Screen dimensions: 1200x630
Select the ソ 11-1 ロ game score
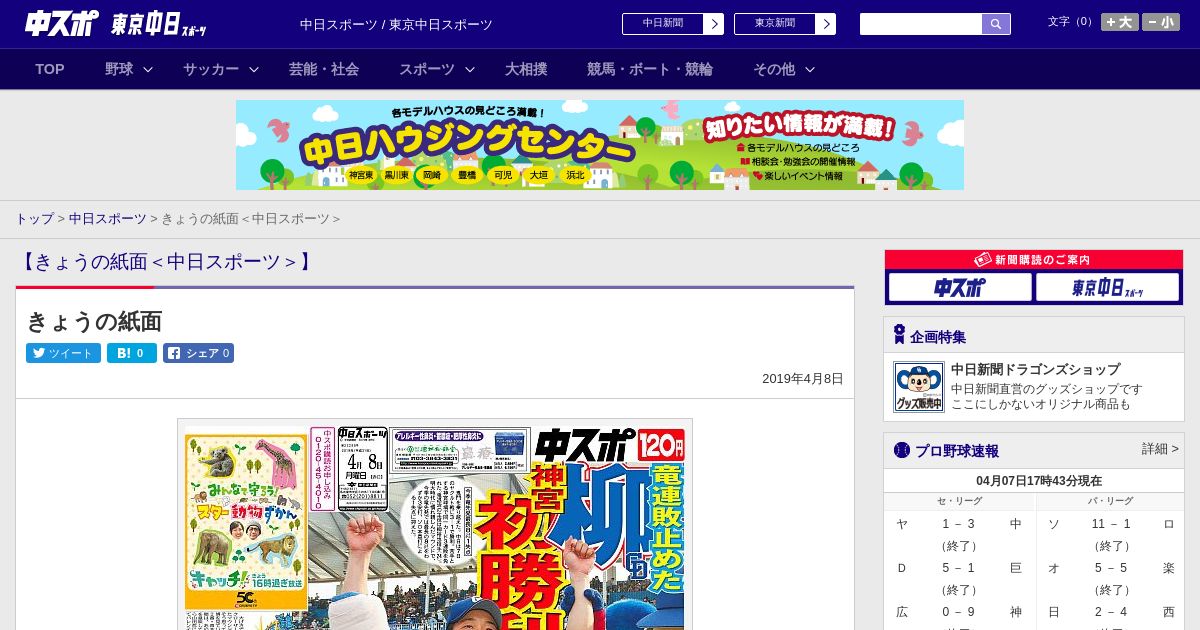pos(1111,524)
